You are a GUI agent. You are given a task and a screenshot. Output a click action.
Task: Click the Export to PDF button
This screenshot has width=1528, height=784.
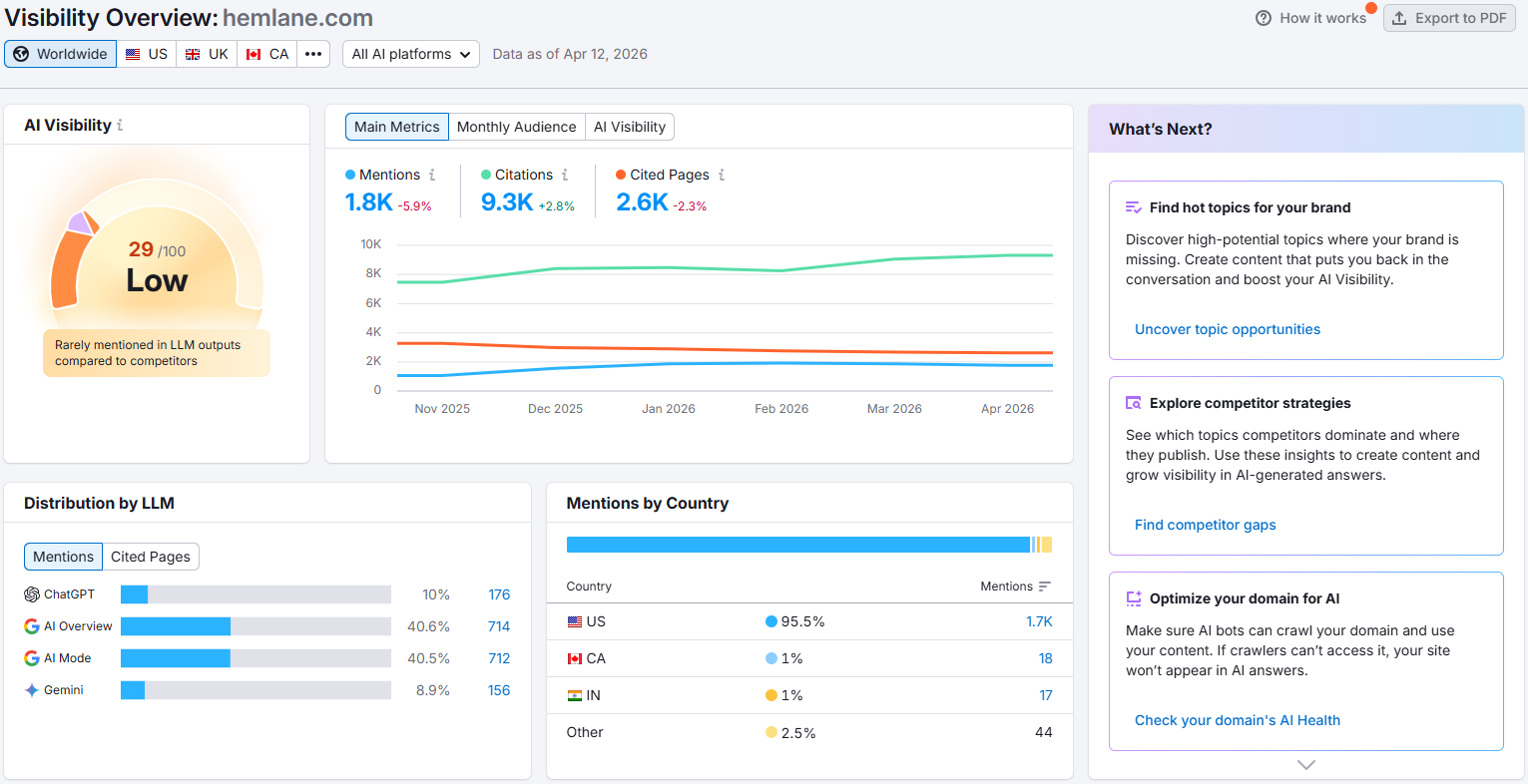(1449, 17)
